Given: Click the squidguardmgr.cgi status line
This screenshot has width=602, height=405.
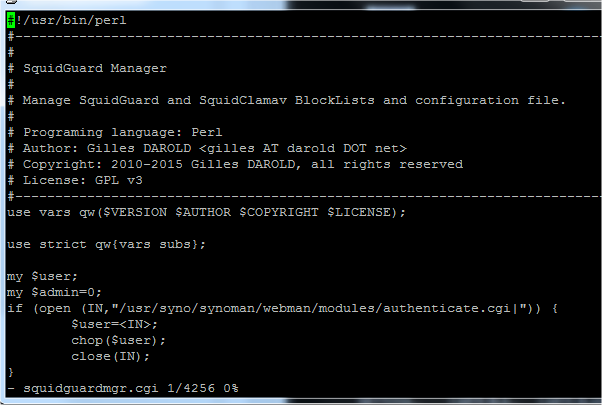Looking at the screenshot, I should 123,388.
